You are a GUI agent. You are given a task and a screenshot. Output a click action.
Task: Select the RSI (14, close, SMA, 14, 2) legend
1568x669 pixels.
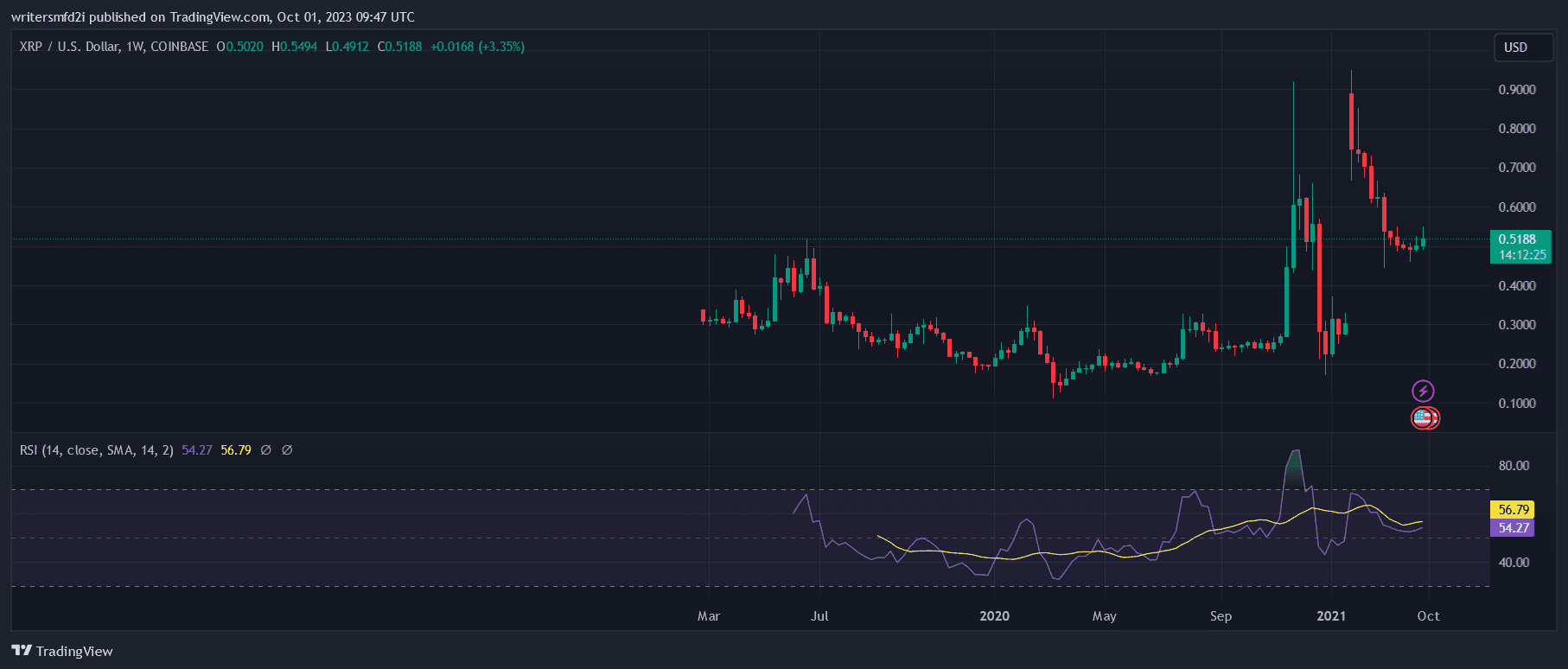(96, 450)
